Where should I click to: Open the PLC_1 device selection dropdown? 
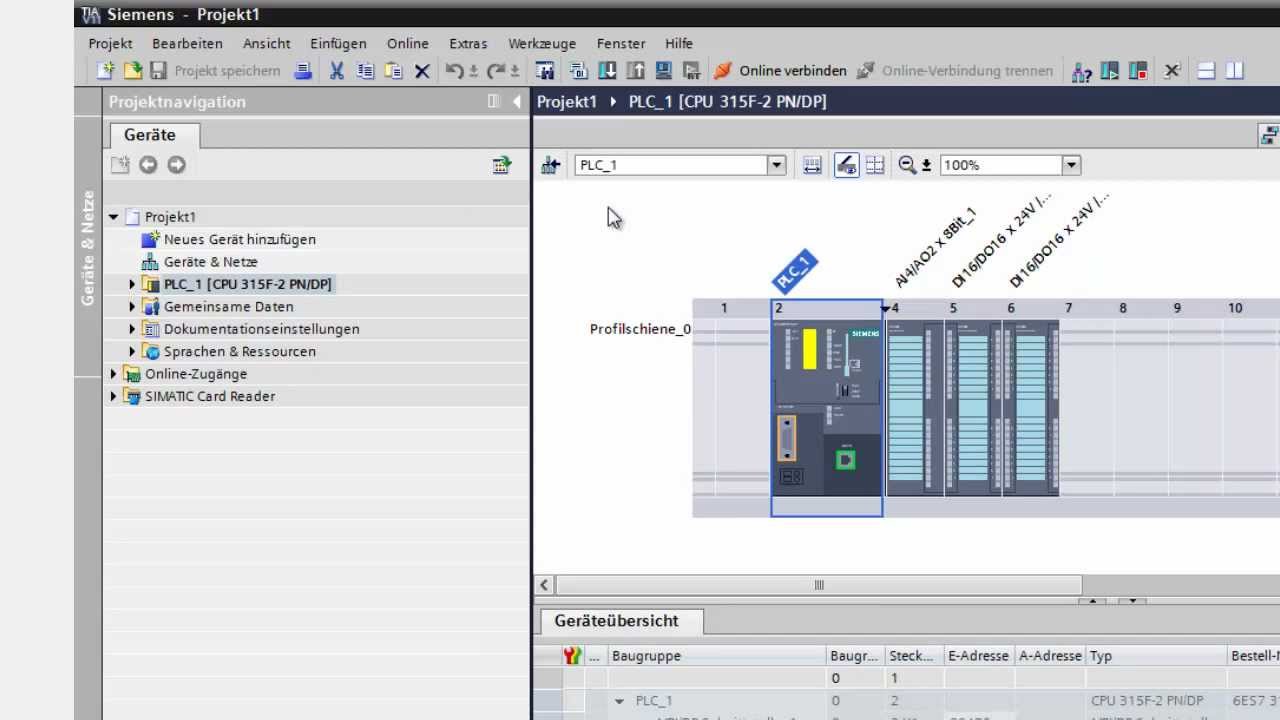(x=776, y=165)
